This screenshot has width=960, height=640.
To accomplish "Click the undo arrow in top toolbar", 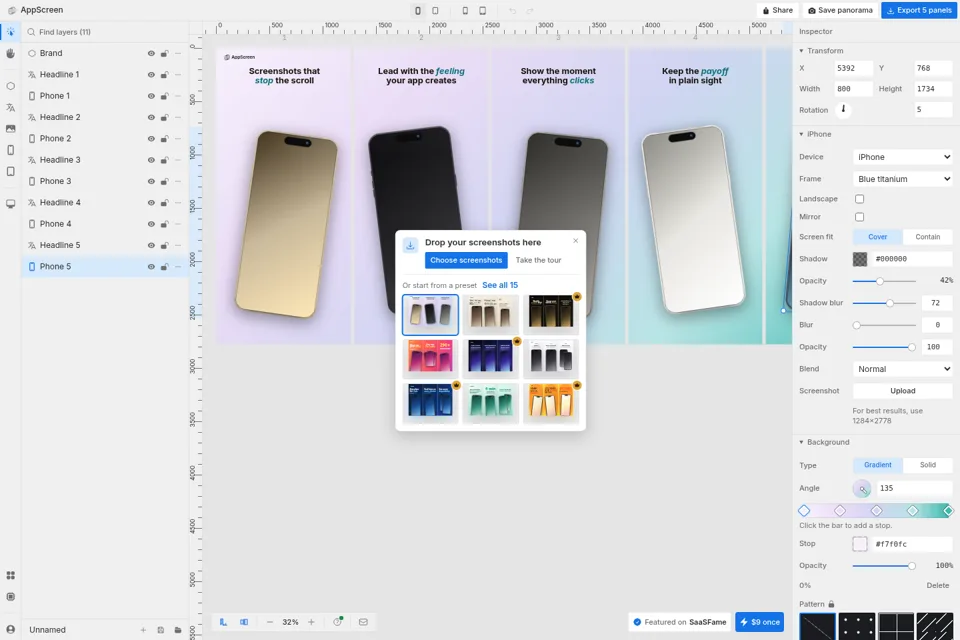I will pos(512,10).
